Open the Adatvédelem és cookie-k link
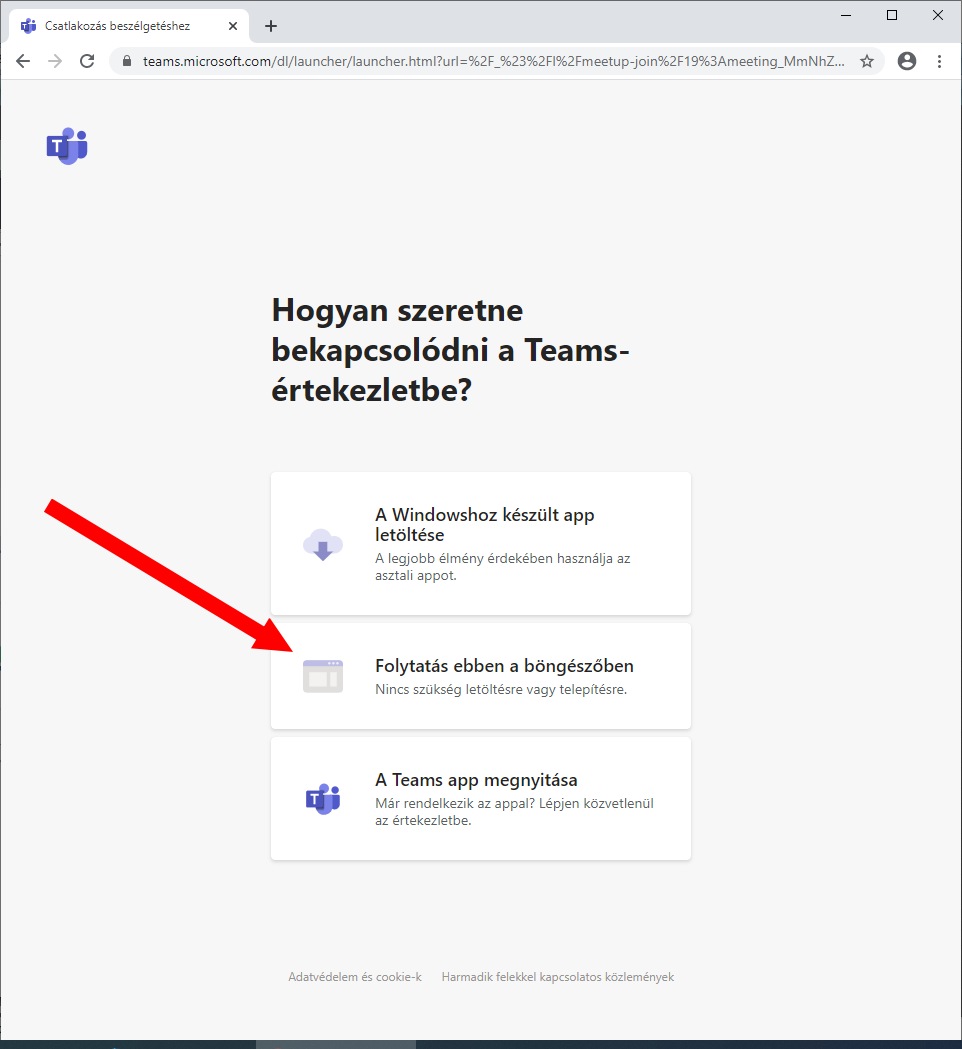The height and width of the screenshot is (1049, 962). (x=355, y=977)
